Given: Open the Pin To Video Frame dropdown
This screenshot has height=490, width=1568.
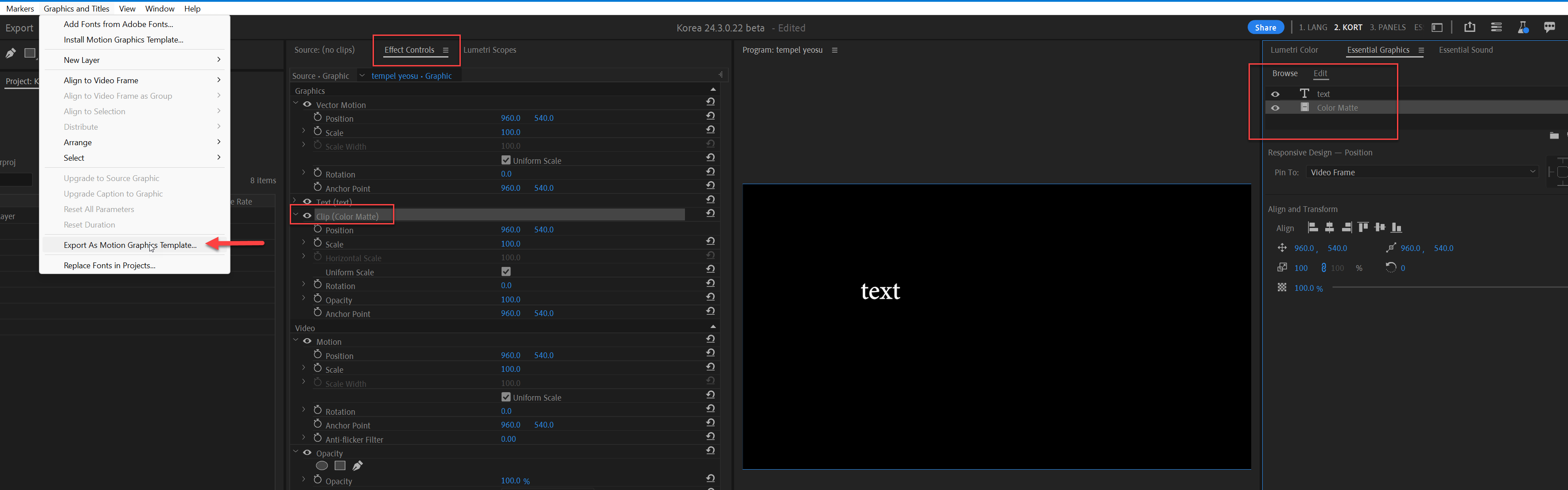Looking at the screenshot, I should pyautogui.click(x=1421, y=172).
